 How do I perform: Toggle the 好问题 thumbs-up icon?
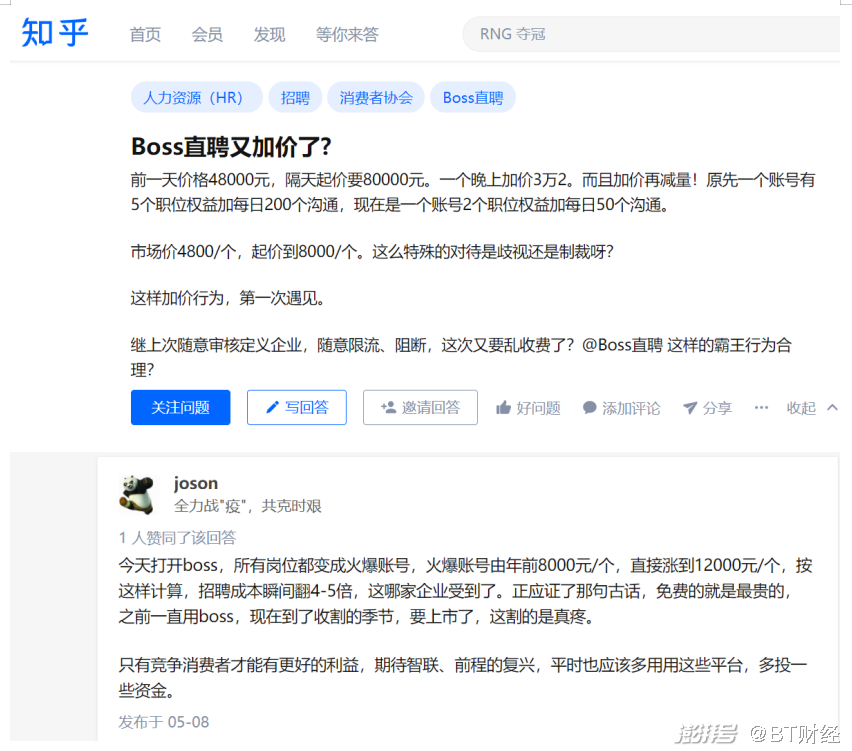[x=504, y=408]
